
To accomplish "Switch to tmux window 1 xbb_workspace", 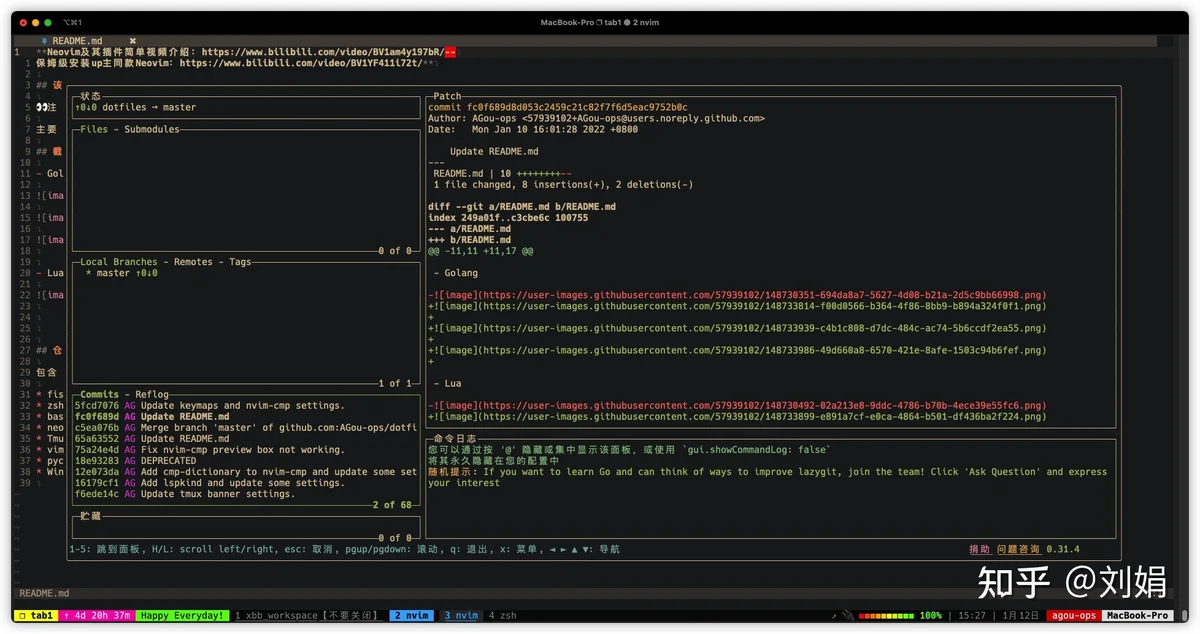I will [308, 616].
